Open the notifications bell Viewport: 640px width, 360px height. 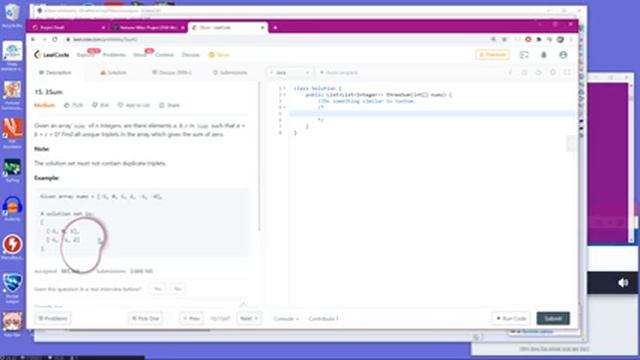(x=544, y=55)
